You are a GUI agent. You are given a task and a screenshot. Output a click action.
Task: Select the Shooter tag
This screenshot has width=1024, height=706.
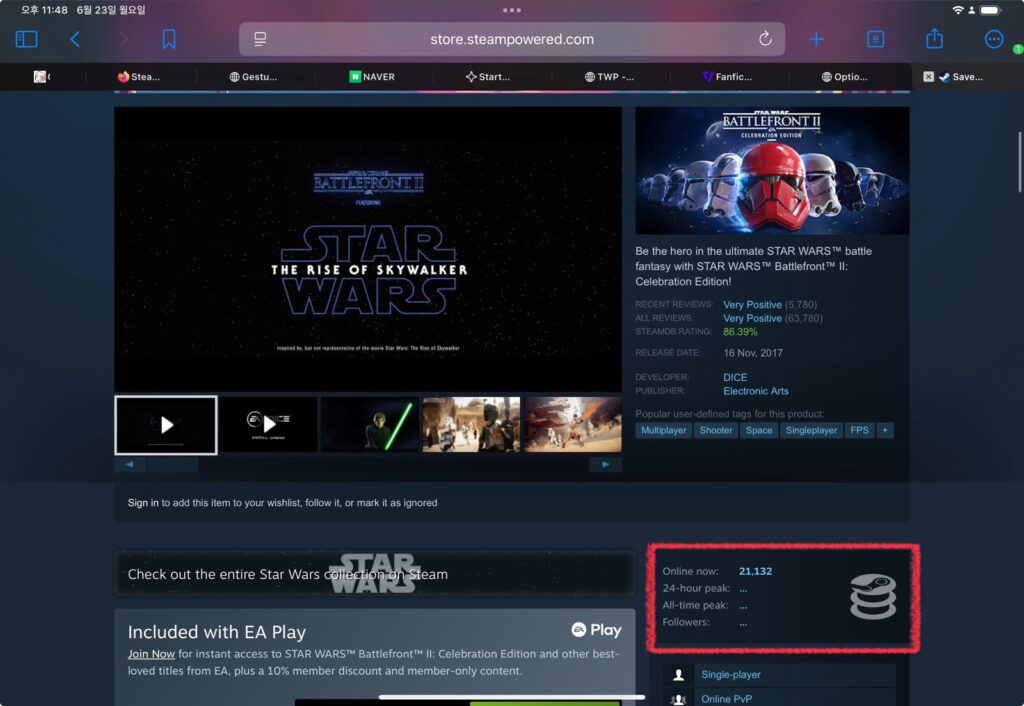(716, 430)
